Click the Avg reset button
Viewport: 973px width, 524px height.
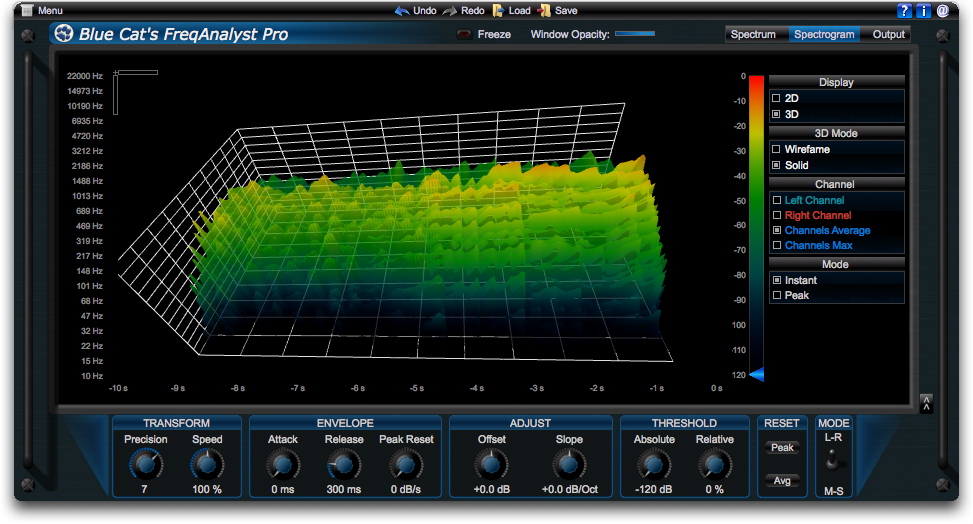coord(782,481)
